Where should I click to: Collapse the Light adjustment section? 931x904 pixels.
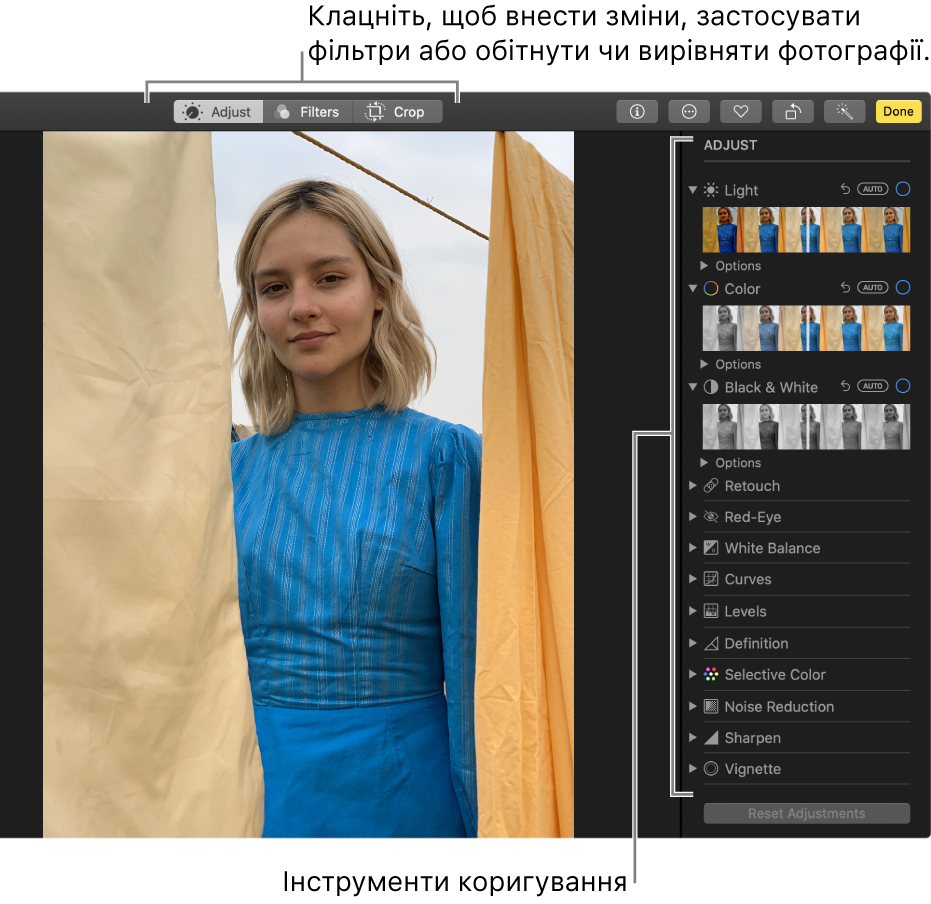tap(692, 190)
